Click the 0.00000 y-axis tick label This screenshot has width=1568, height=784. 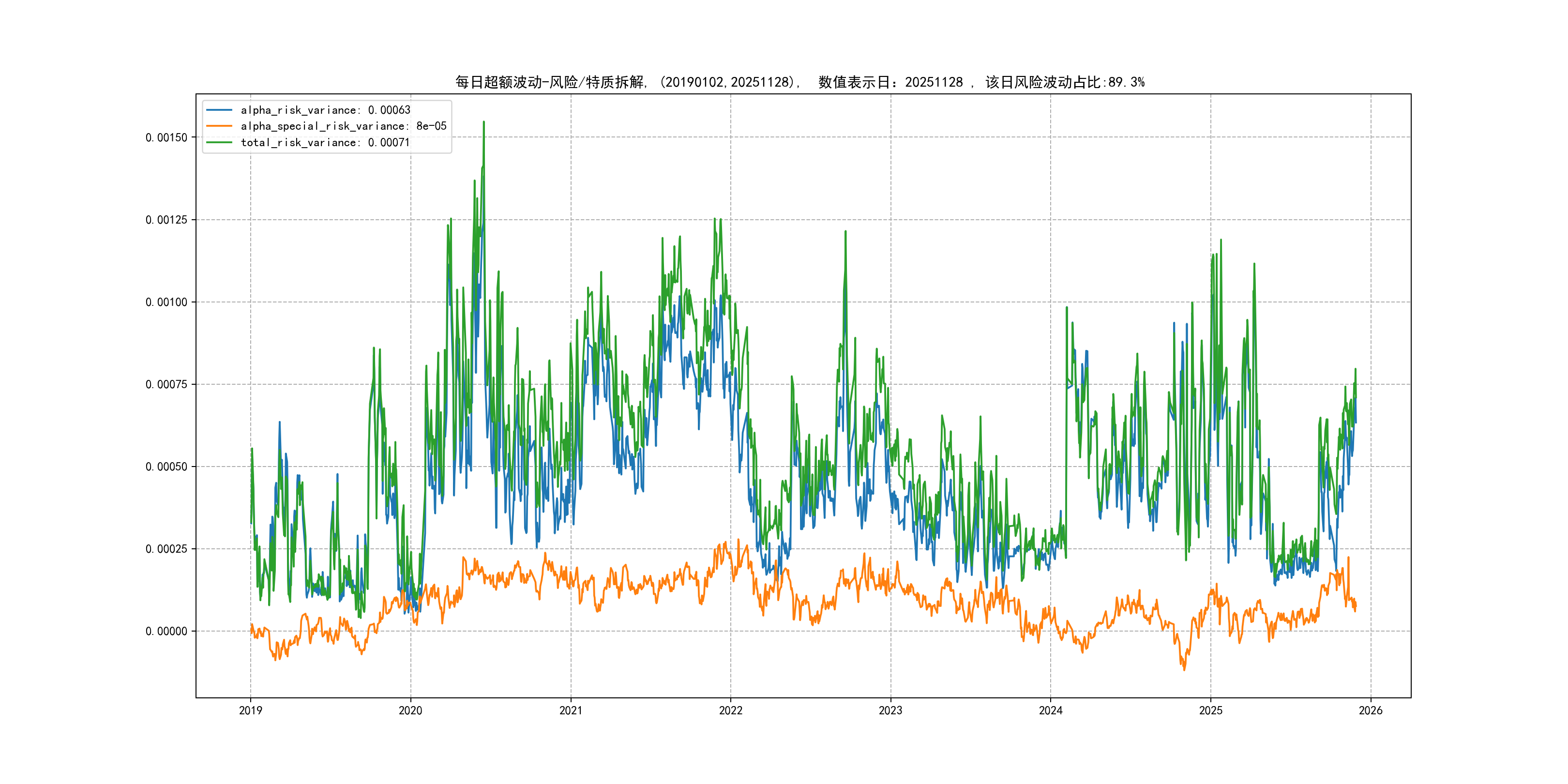[x=166, y=631]
